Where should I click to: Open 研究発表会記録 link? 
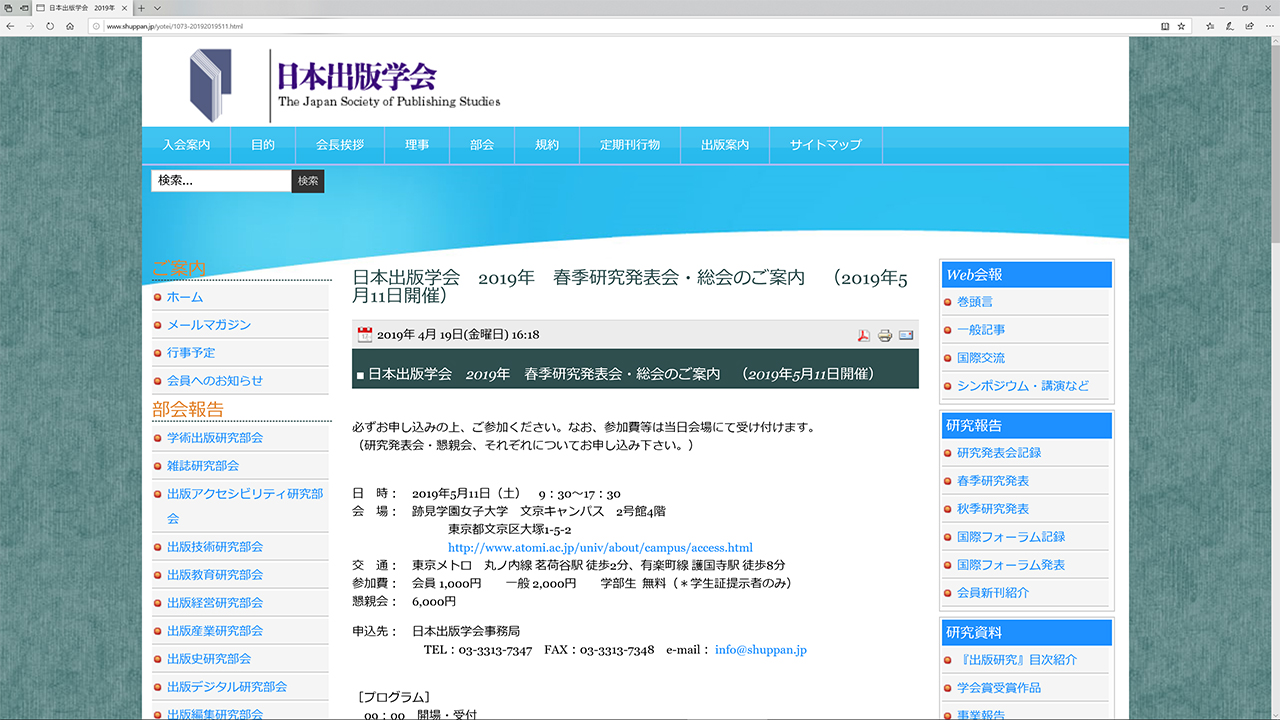pos(999,453)
